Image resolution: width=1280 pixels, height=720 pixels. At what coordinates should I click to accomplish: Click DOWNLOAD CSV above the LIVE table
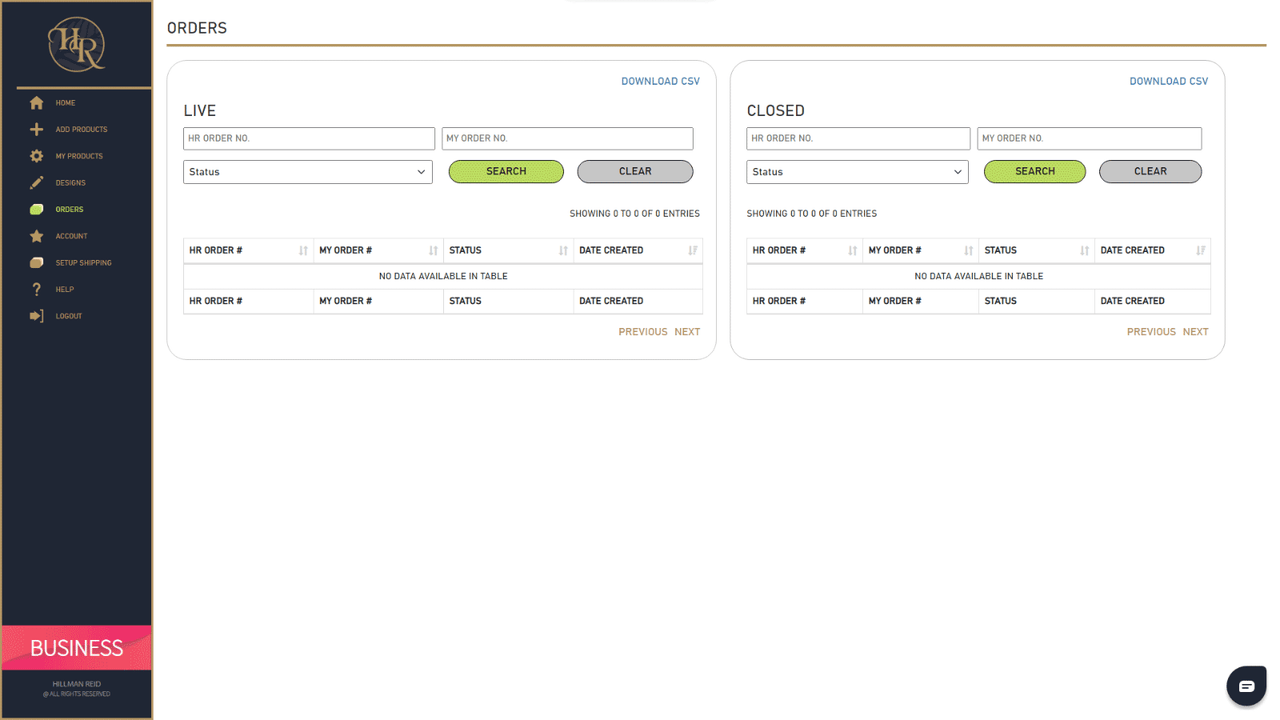click(660, 81)
